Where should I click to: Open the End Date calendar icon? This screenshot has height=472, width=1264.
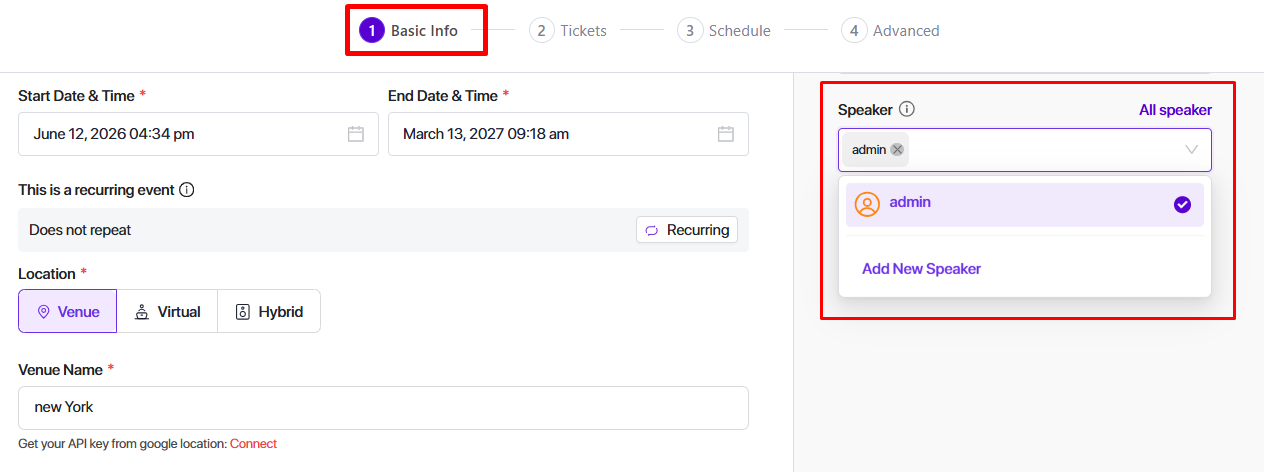pos(726,134)
